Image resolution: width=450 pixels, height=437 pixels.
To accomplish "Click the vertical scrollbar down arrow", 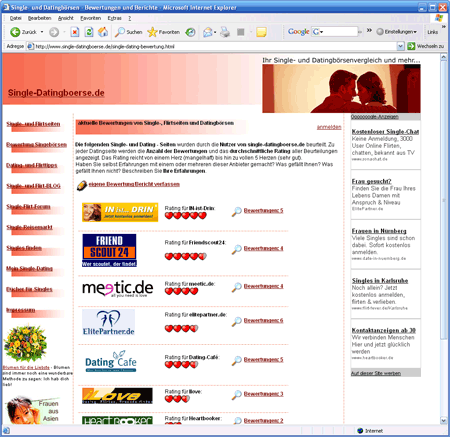I will pyautogui.click(x=443, y=420).
